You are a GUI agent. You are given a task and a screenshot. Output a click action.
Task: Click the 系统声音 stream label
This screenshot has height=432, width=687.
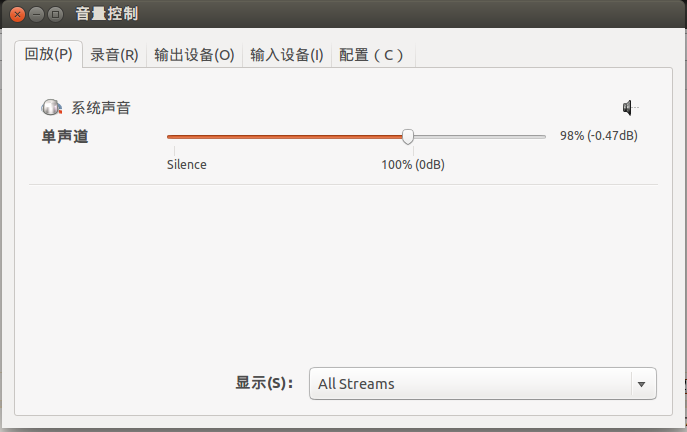click(x=101, y=108)
